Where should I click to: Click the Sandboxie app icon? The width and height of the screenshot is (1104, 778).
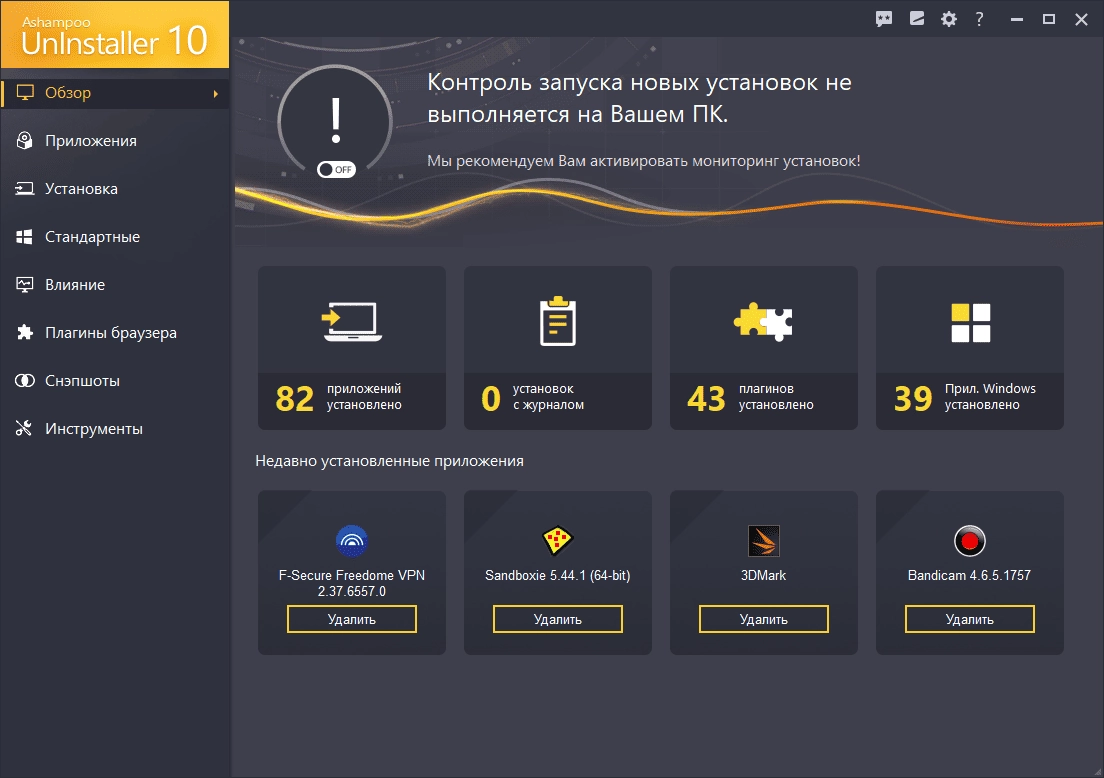[x=558, y=541]
